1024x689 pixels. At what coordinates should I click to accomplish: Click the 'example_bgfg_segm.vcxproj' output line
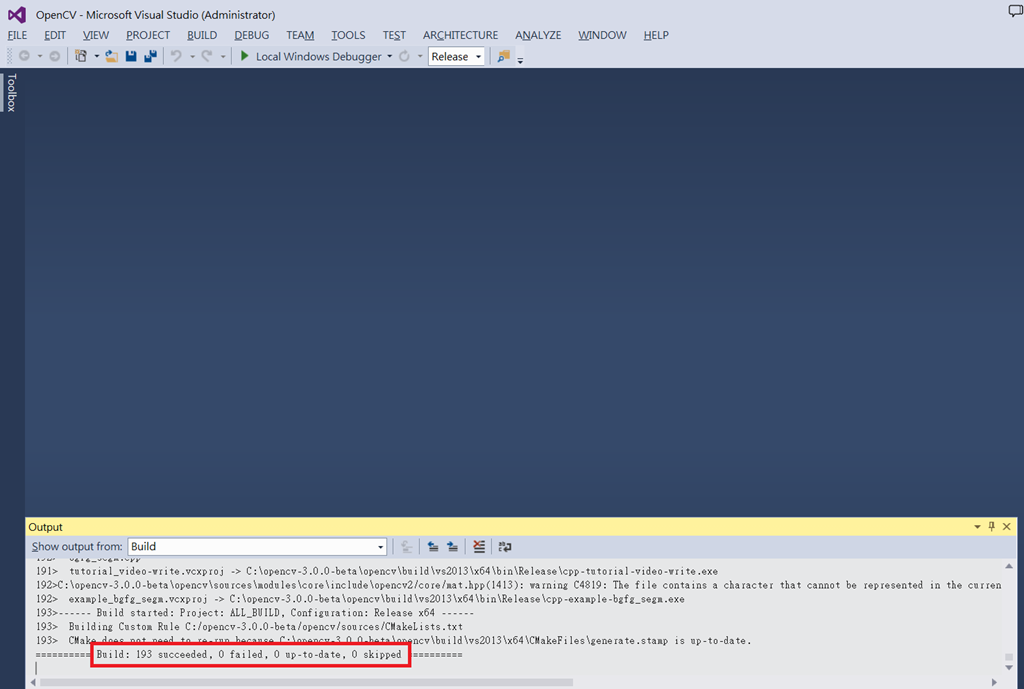point(360,599)
